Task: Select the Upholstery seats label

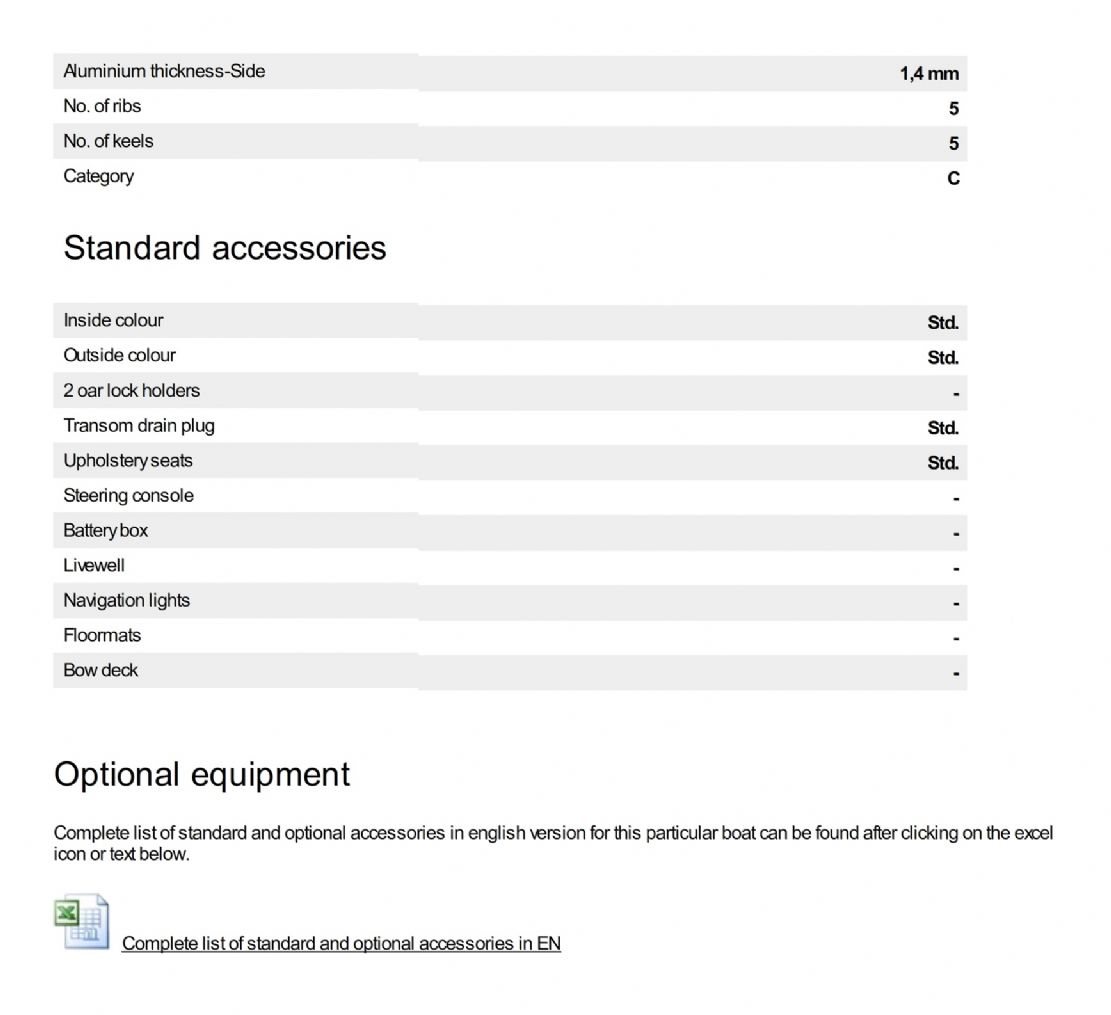Action: [x=128, y=460]
